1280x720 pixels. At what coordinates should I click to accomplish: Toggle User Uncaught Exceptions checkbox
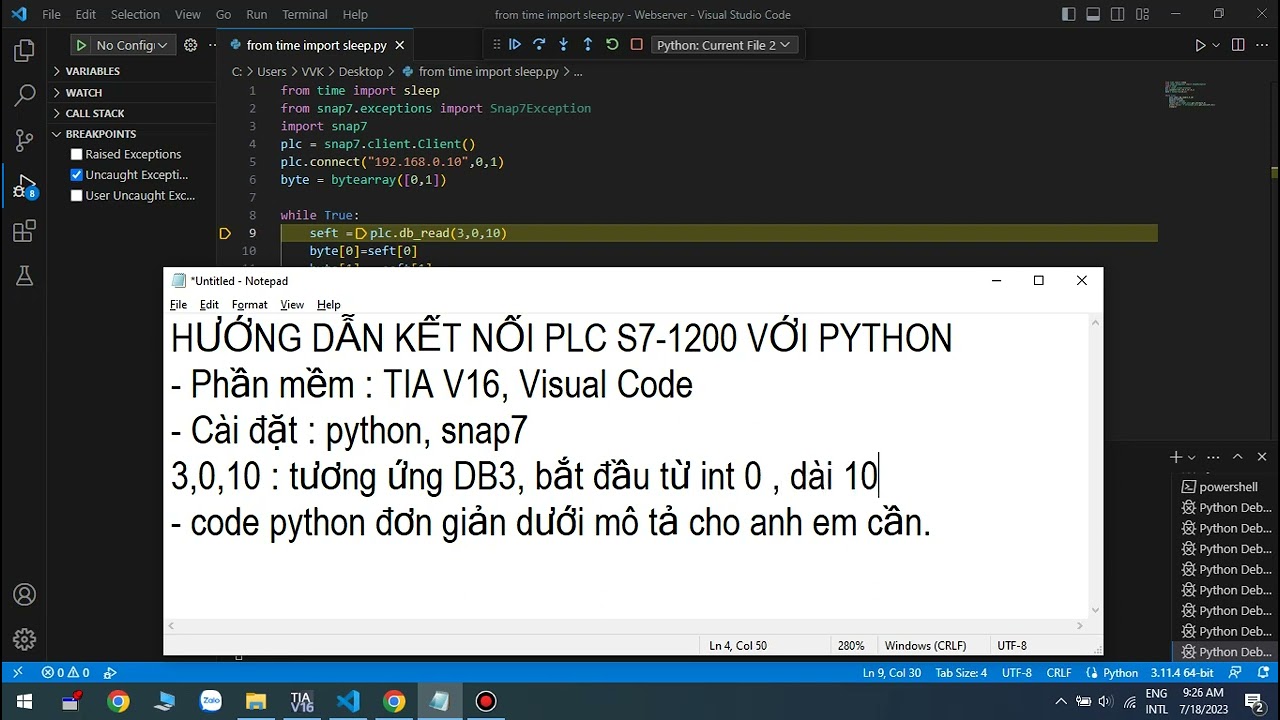coord(76,196)
